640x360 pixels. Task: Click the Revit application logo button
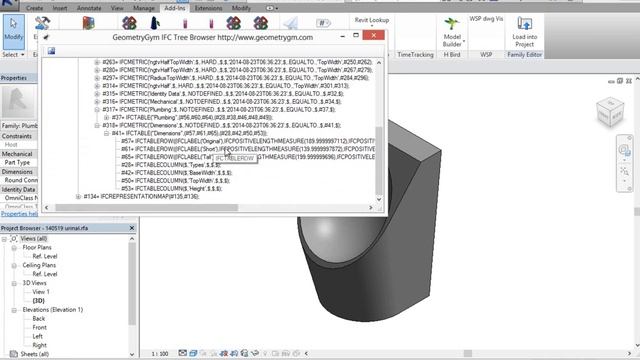coord(9,4)
